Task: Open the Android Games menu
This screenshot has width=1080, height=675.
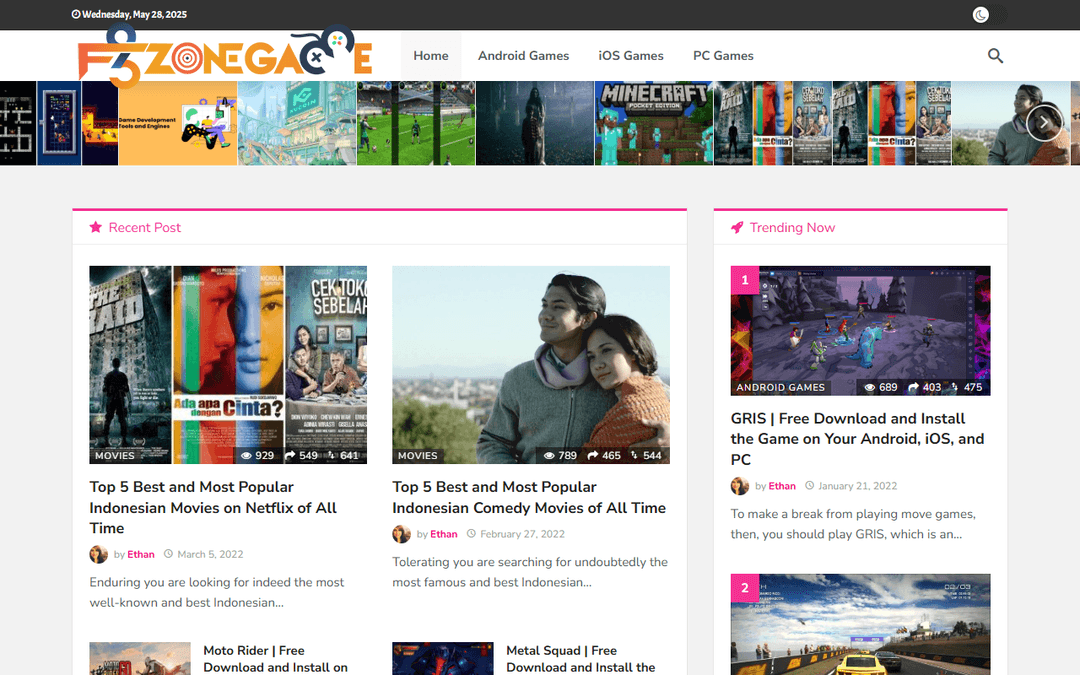Action: click(x=523, y=56)
